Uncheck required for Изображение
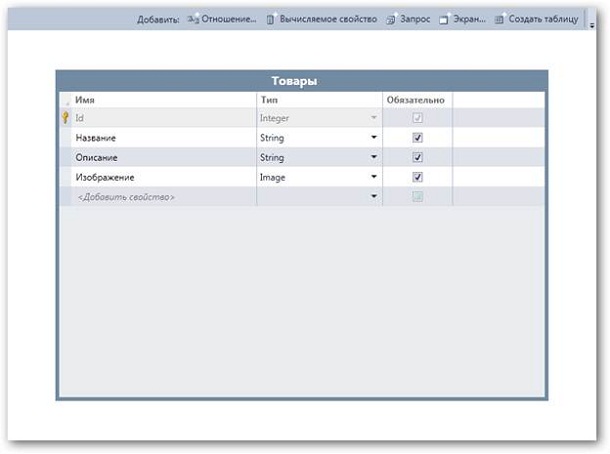The width and height of the screenshot is (610, 454). [417, 177]
